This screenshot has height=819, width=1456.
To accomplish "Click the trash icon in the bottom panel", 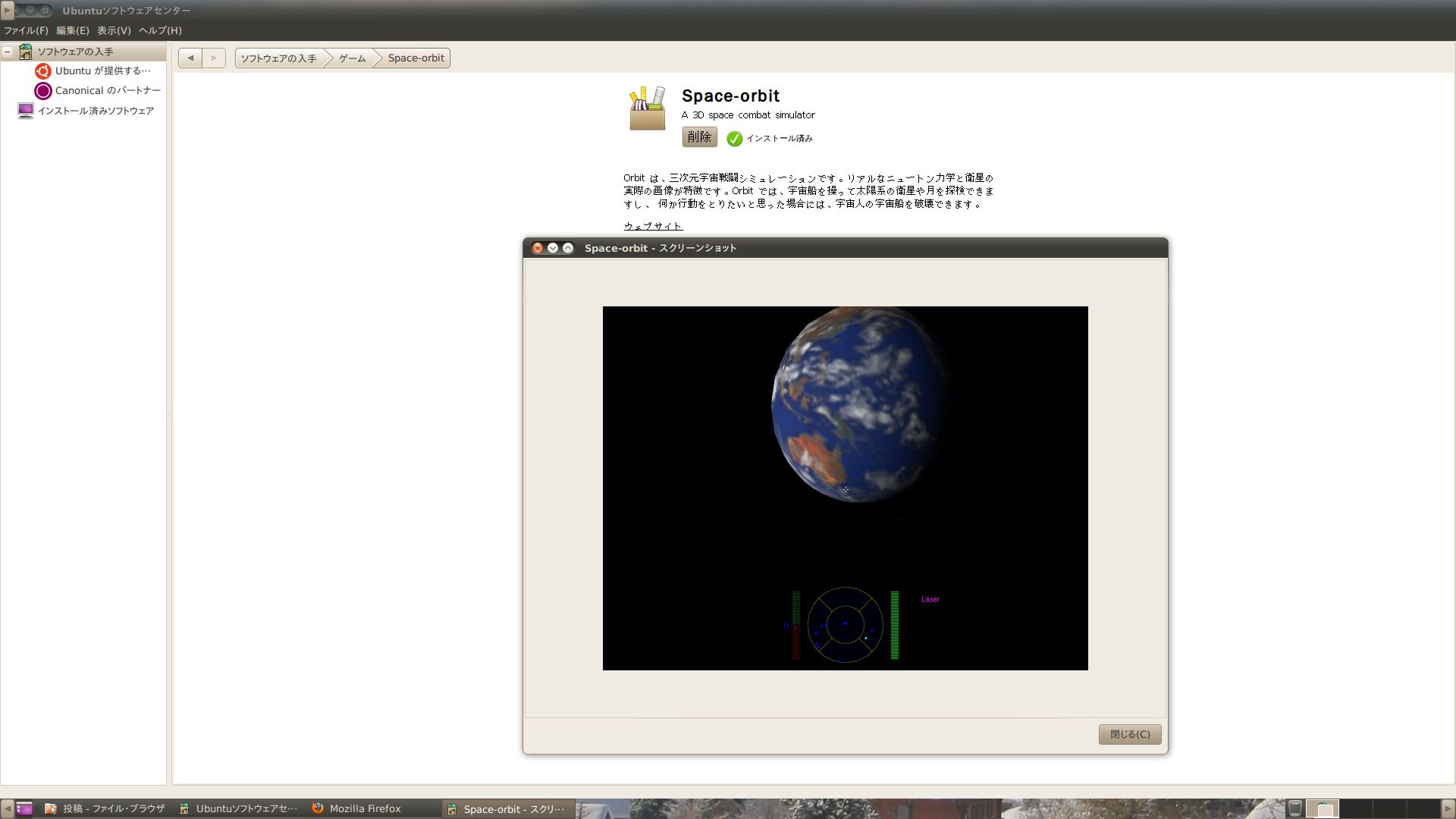I will (1295, 809).
